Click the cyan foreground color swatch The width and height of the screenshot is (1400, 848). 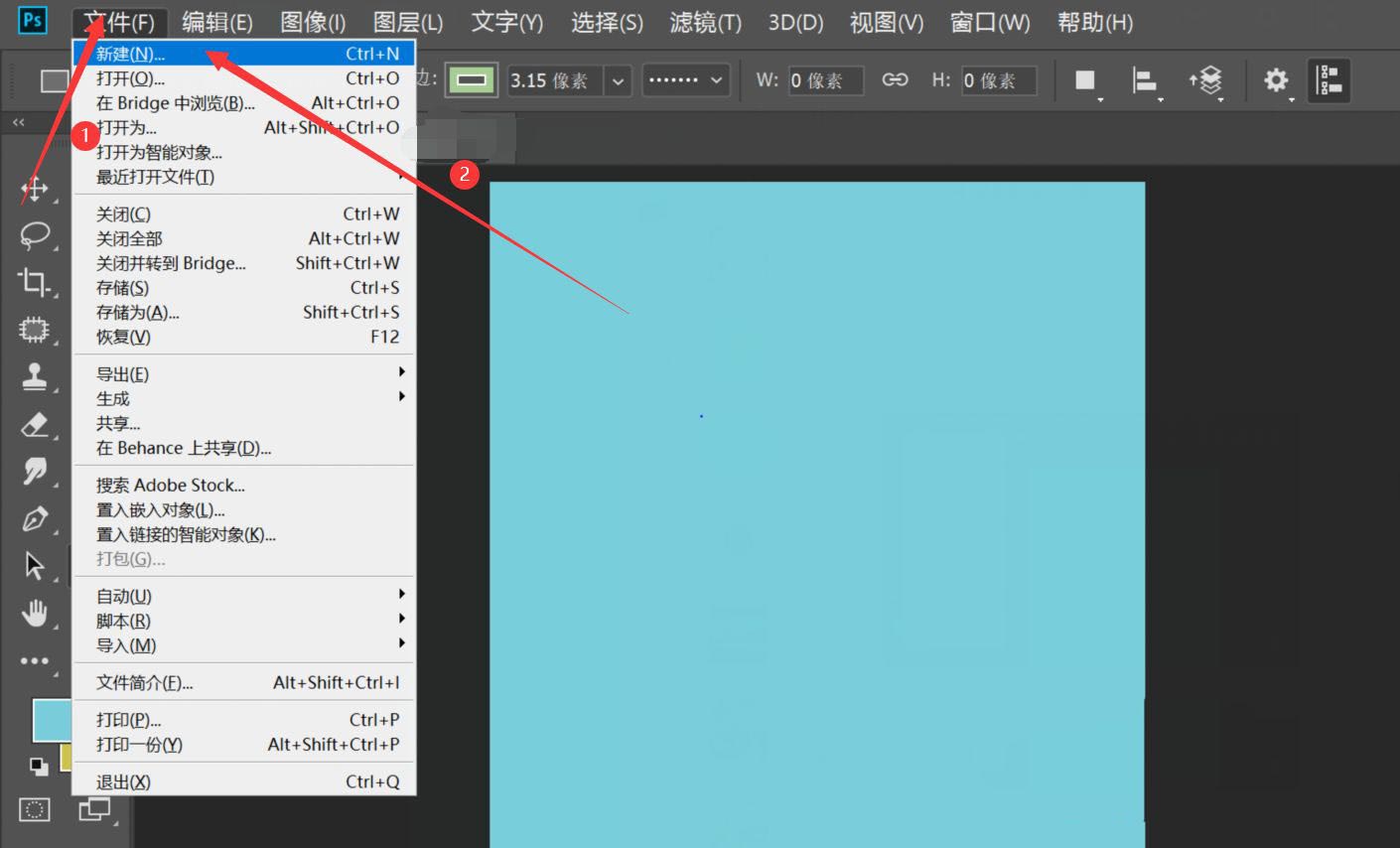(x=52, y=720)
